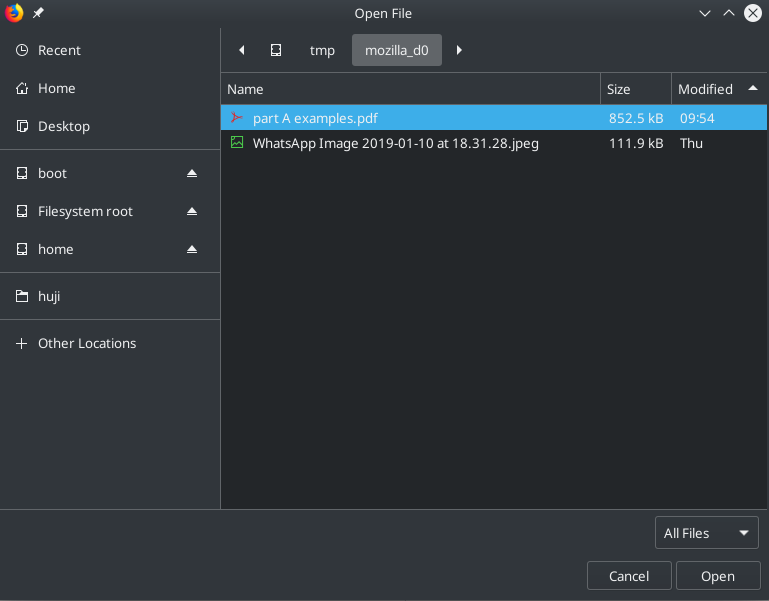
Task: Open the huji bookmark folder
Action: click(110, 296)
